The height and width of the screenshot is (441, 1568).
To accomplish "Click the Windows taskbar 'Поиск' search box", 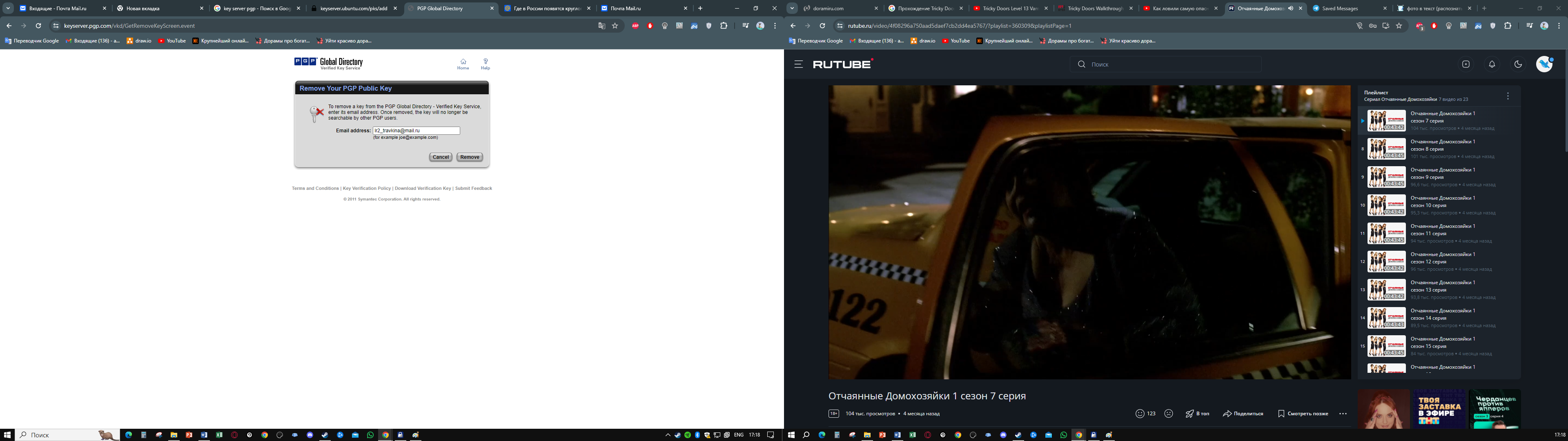I will (67, 435).
